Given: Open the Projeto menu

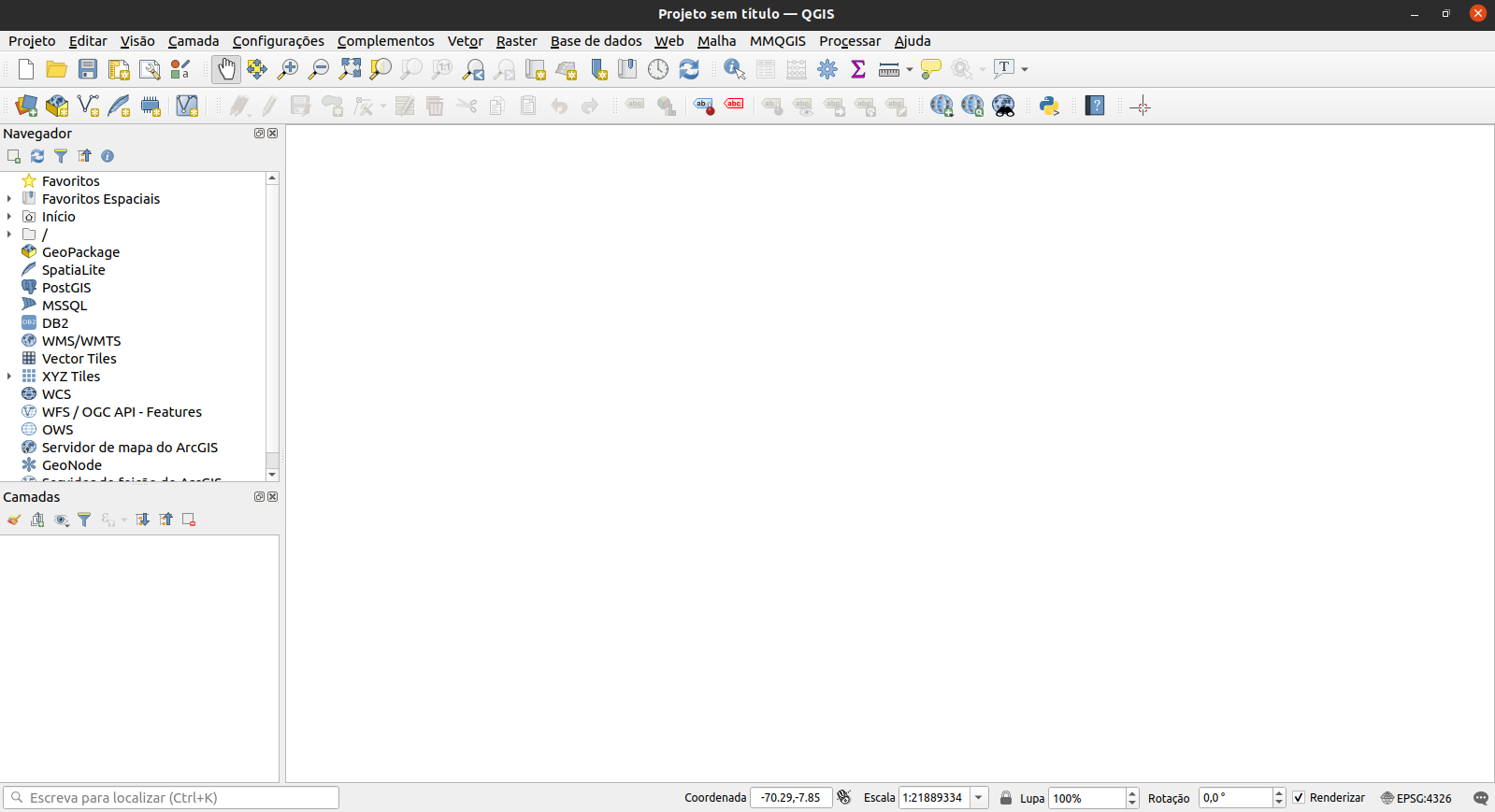Looking at the screenshot, I should 32,41.
